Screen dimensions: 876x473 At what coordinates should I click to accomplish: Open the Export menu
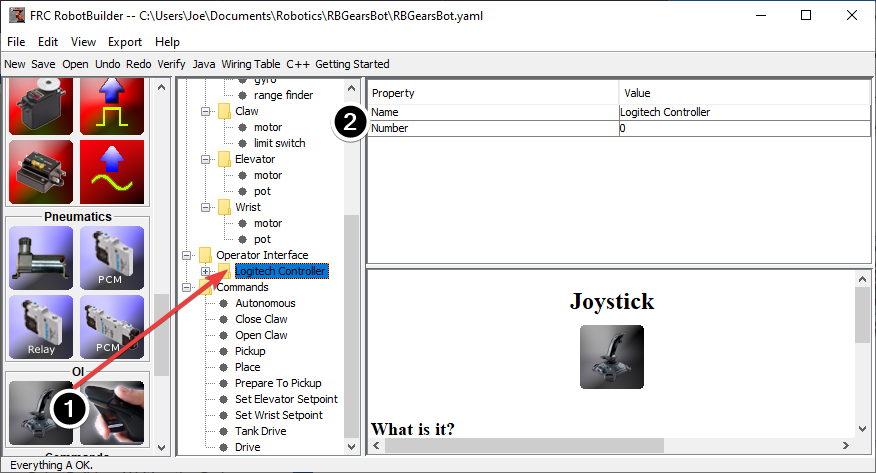coord(125,42)
